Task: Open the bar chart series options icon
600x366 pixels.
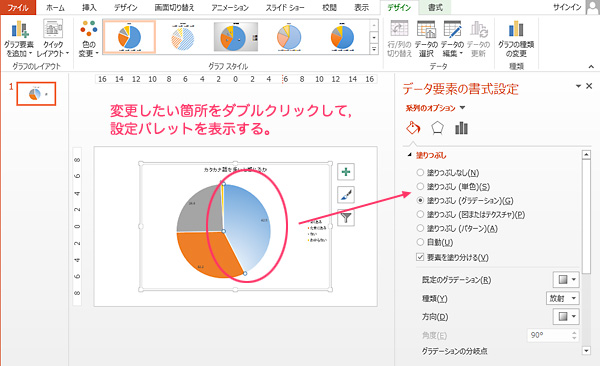Action: point(461,128)
